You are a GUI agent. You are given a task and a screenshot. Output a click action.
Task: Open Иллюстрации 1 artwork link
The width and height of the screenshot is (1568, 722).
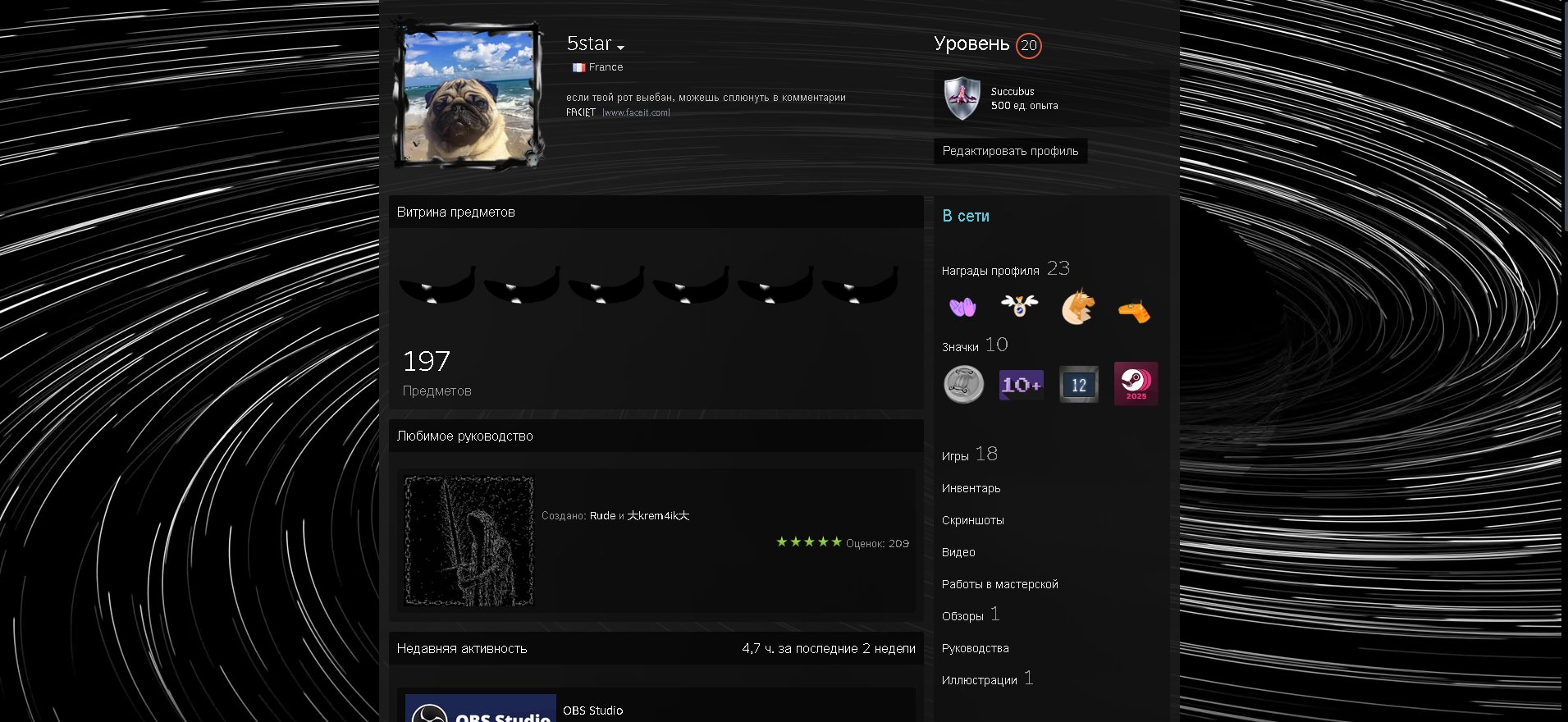coord(987,678)
